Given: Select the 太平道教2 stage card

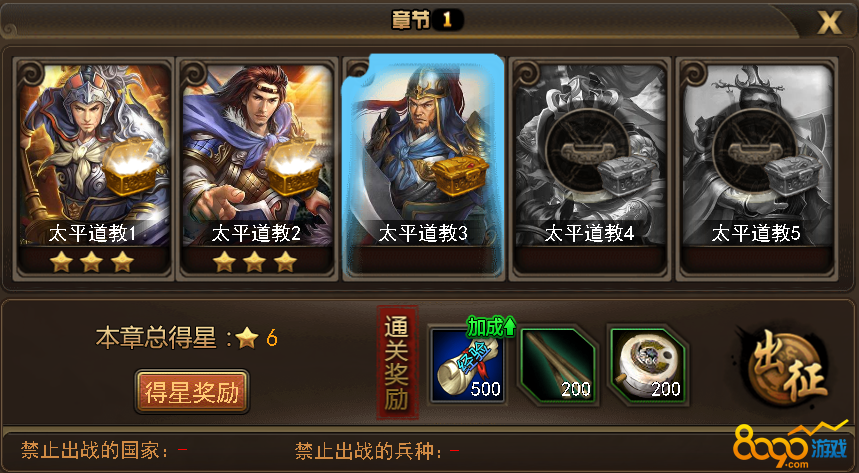Looking at the screenshot, I should pyautogui.click(x=256, y=169).
